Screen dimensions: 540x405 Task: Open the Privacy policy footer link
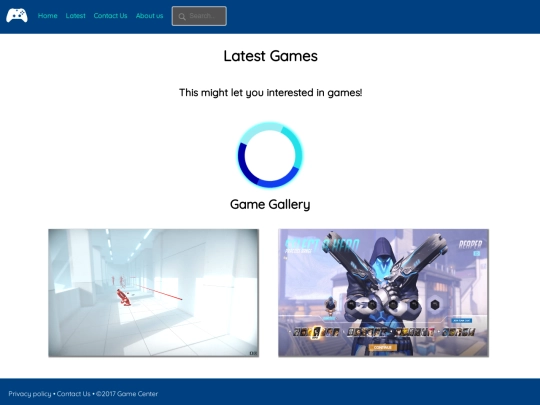30,394
